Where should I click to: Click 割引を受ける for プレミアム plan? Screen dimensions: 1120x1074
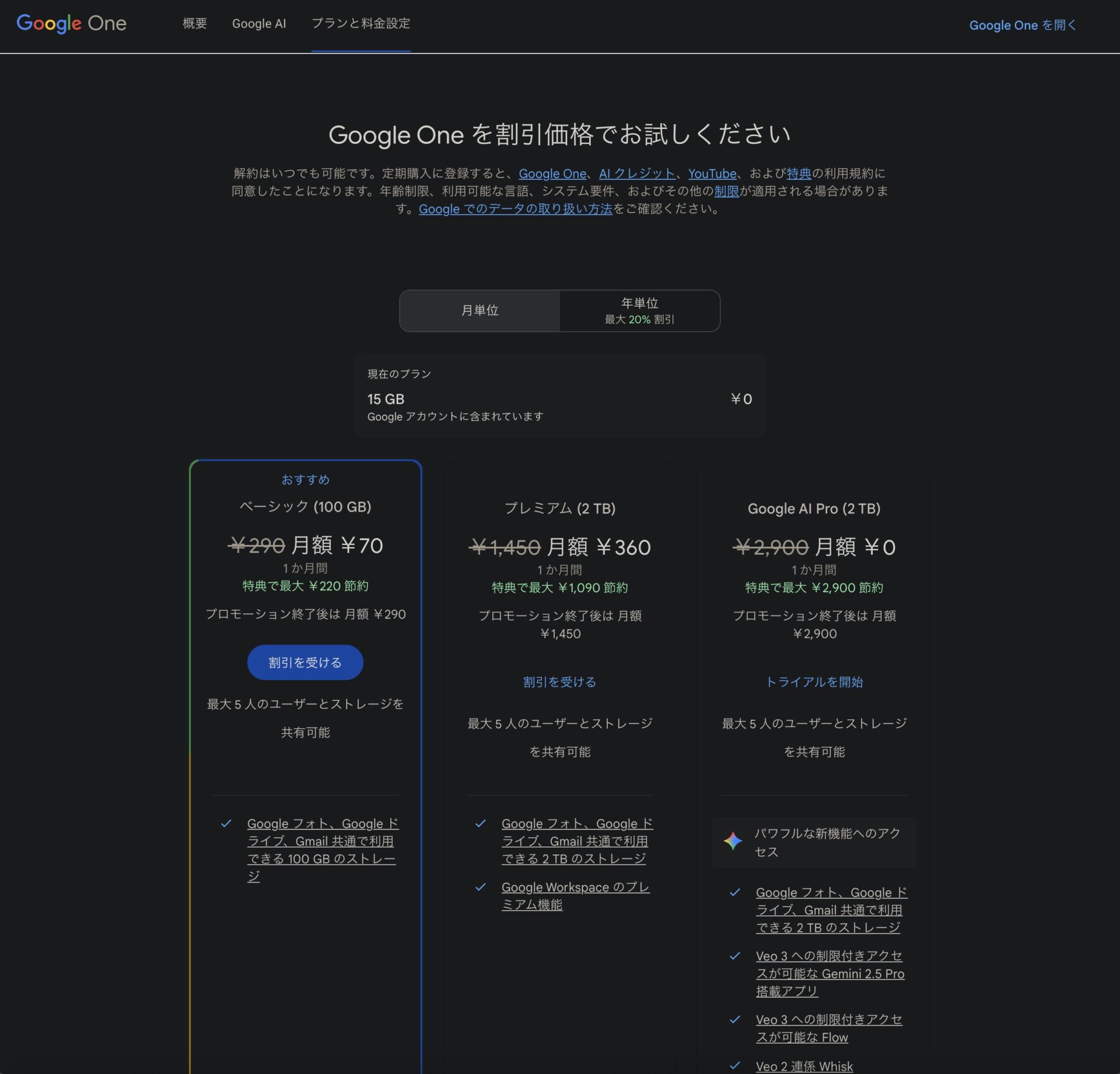pos(559,681)
